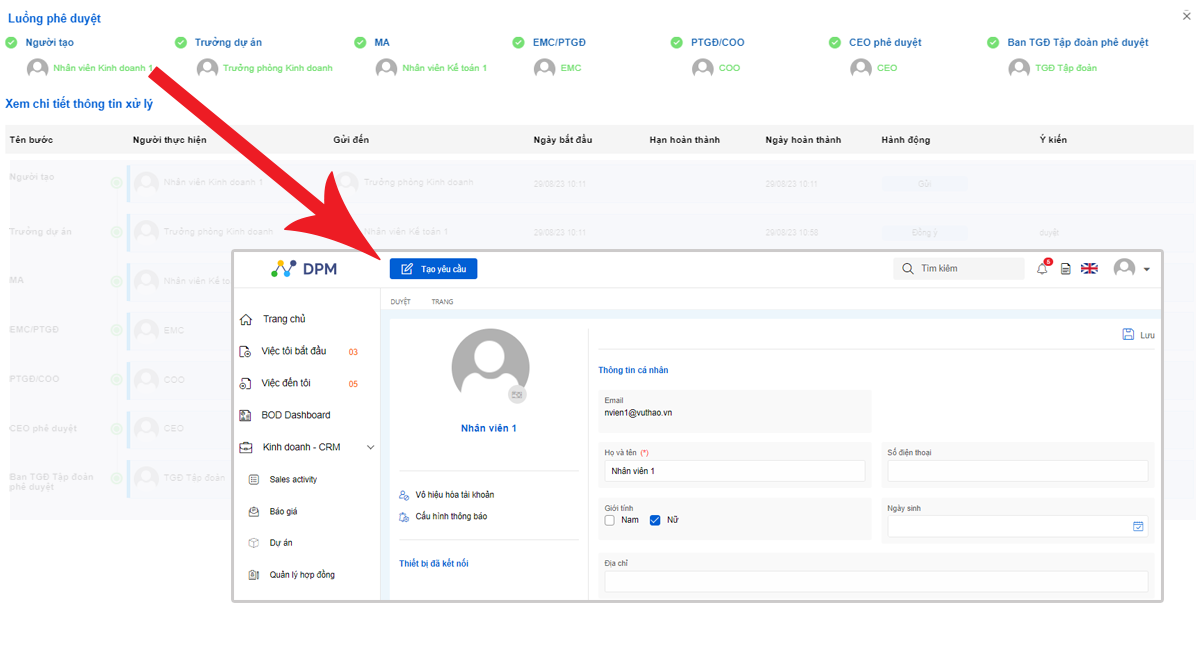This screenshot has width=1200, height=660.
Task: Click the Ý kiến column header
Action: tap(1053, 140)
